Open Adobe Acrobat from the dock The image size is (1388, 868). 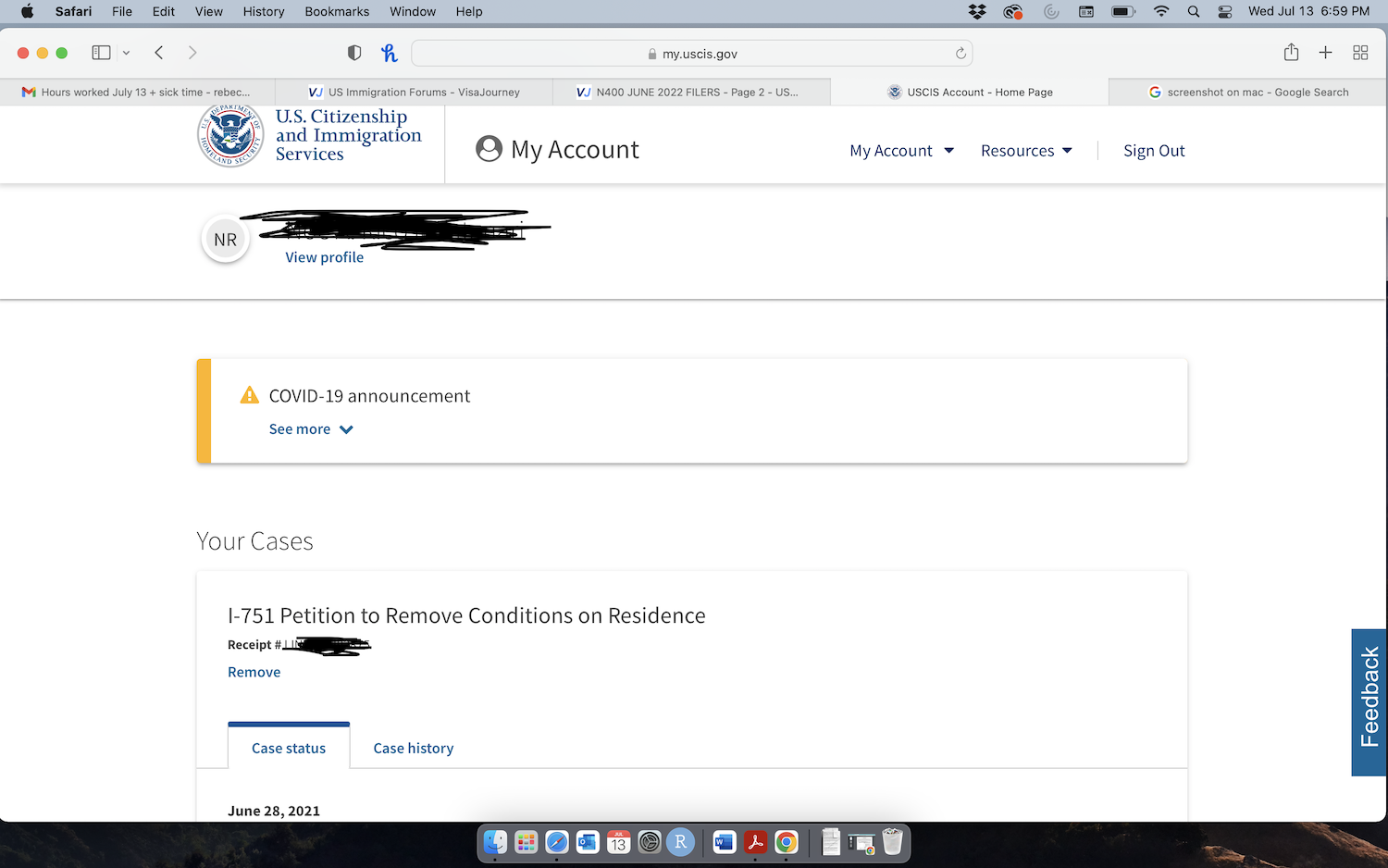click(x=755, y=842)
